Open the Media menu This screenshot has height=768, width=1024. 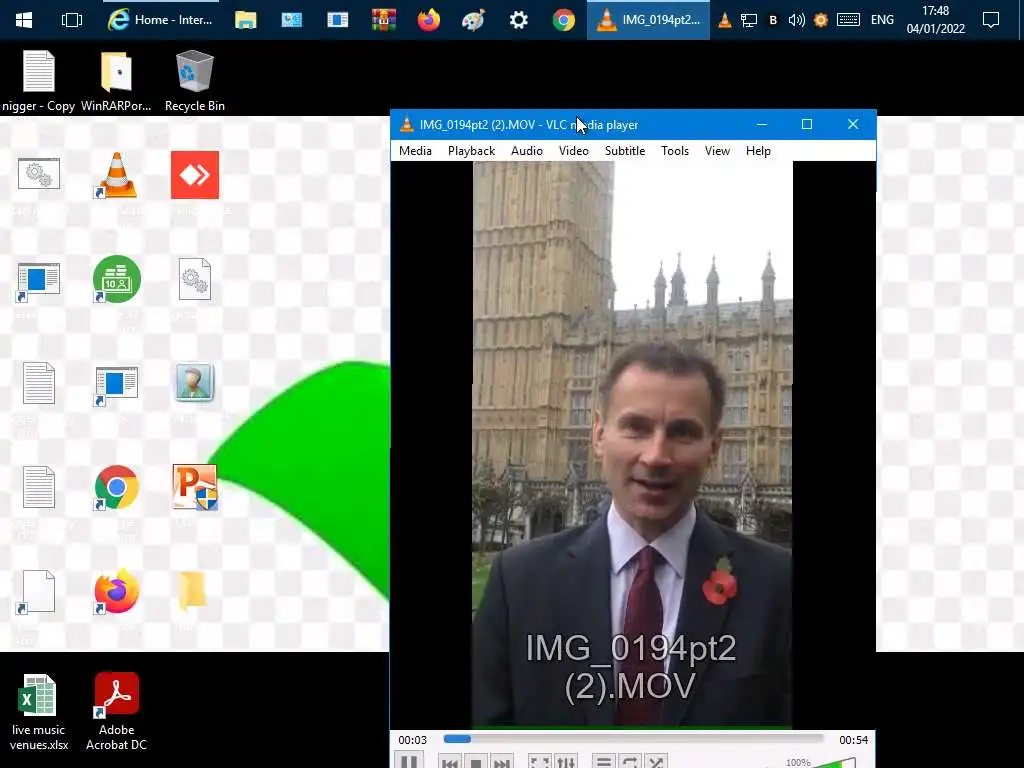(415, 151)
